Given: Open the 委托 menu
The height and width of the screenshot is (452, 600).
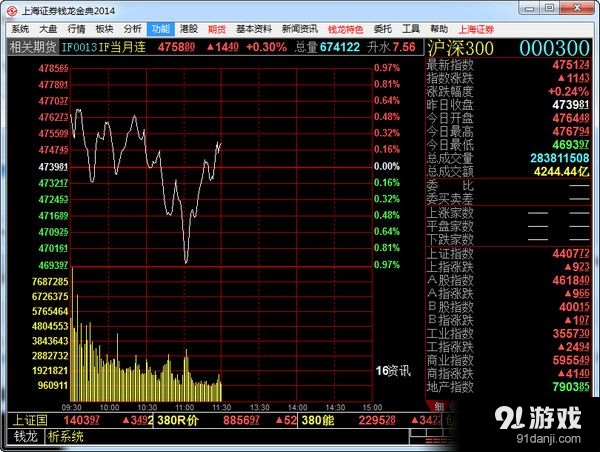Looking at the screenshot, I should [383, 29].
